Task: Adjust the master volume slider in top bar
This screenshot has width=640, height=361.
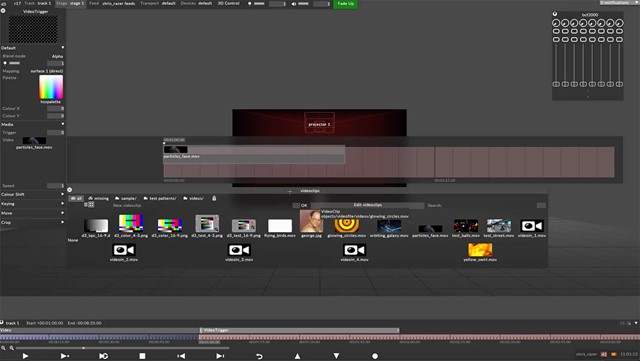Action: tap(304, 4)
